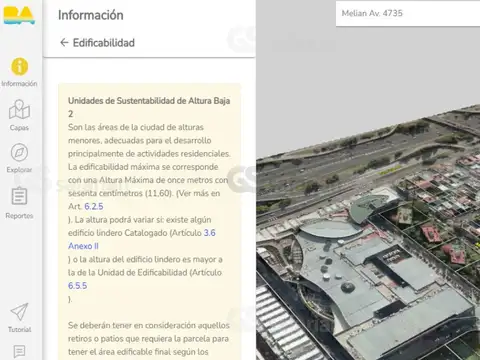Go back using the Edificabilidad arrow
This screenshot has height=360, width=480.
[x=64, y=43]
